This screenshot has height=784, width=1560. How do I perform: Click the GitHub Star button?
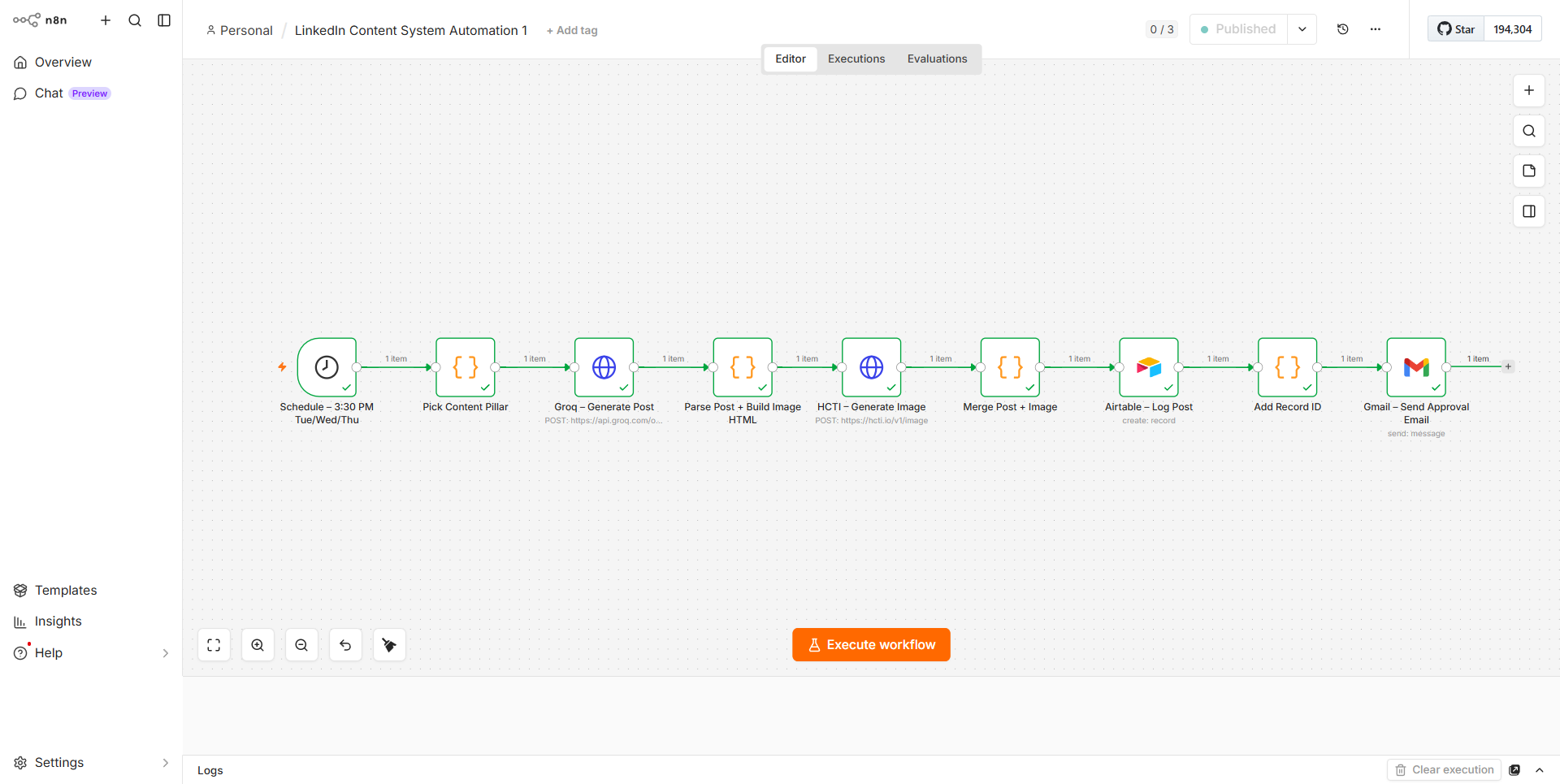(x=1456, y=29)
